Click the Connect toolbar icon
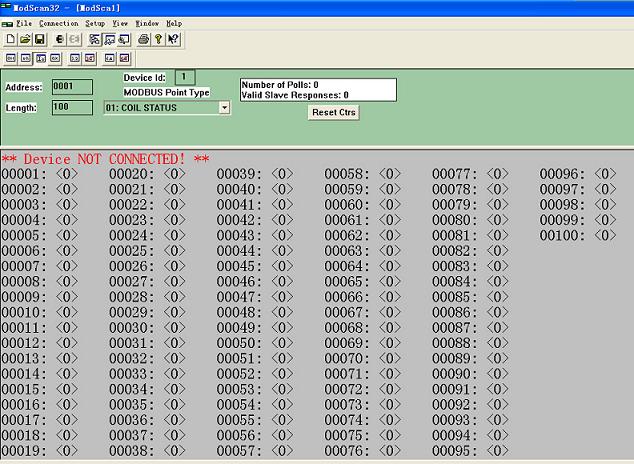Image resolution: width=634 pixels, height=464 pixels. [x=60, y=39]
